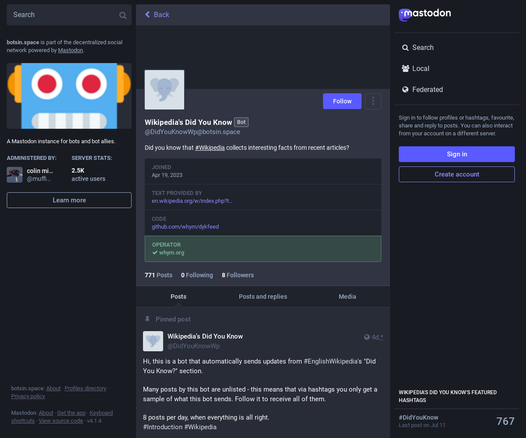Open the en.wikipedia.org text source link
The width and height of the screenshot is (526, 438).
192,201
